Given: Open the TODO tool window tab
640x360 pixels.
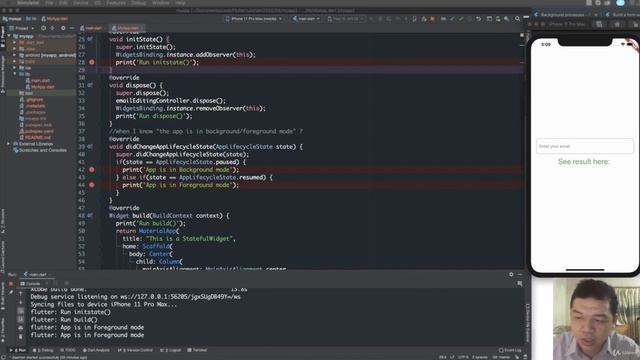Looking at the screenshot, I should coord(68,350).
